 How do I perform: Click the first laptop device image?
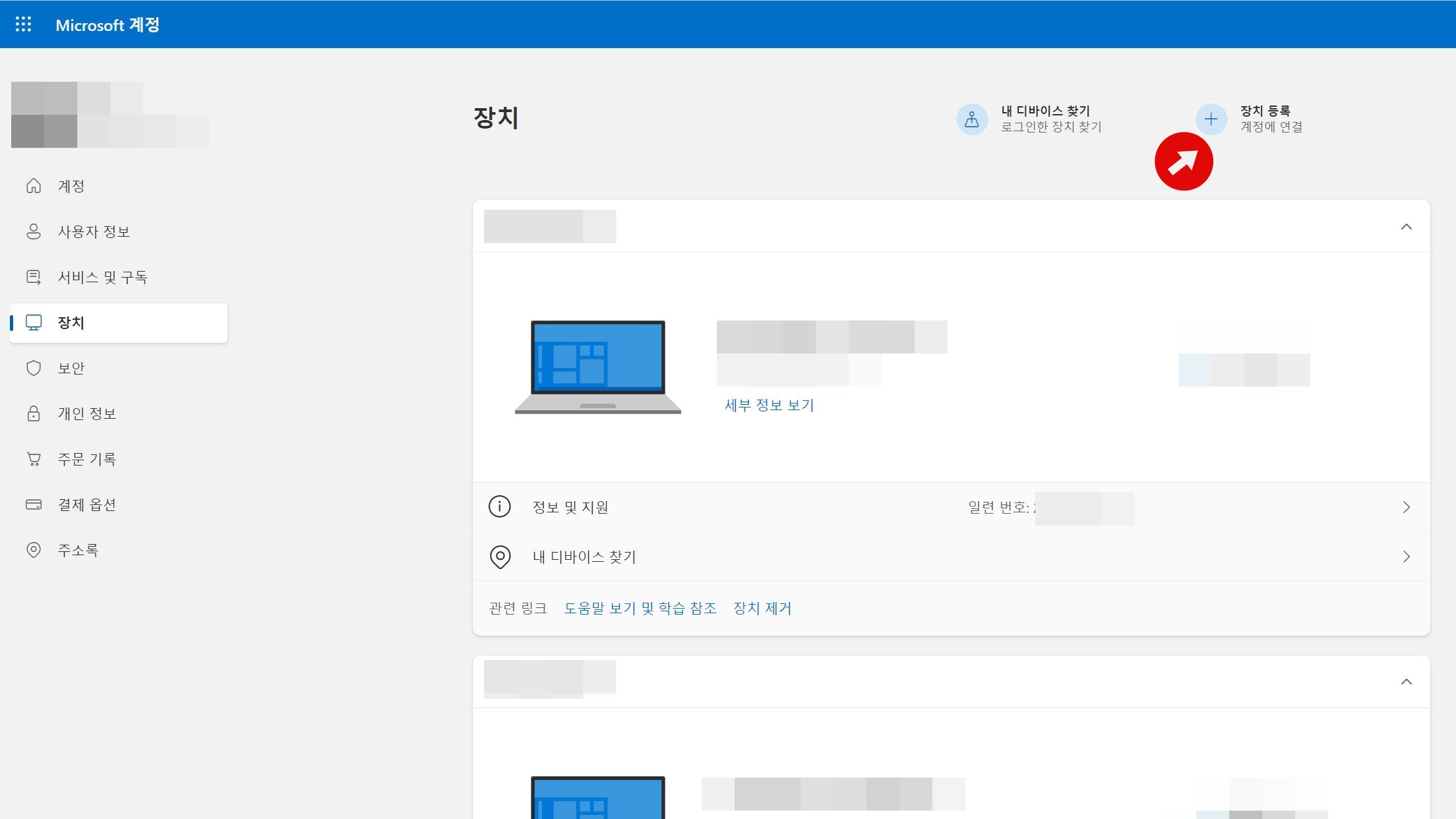click(x=597, y=367)
